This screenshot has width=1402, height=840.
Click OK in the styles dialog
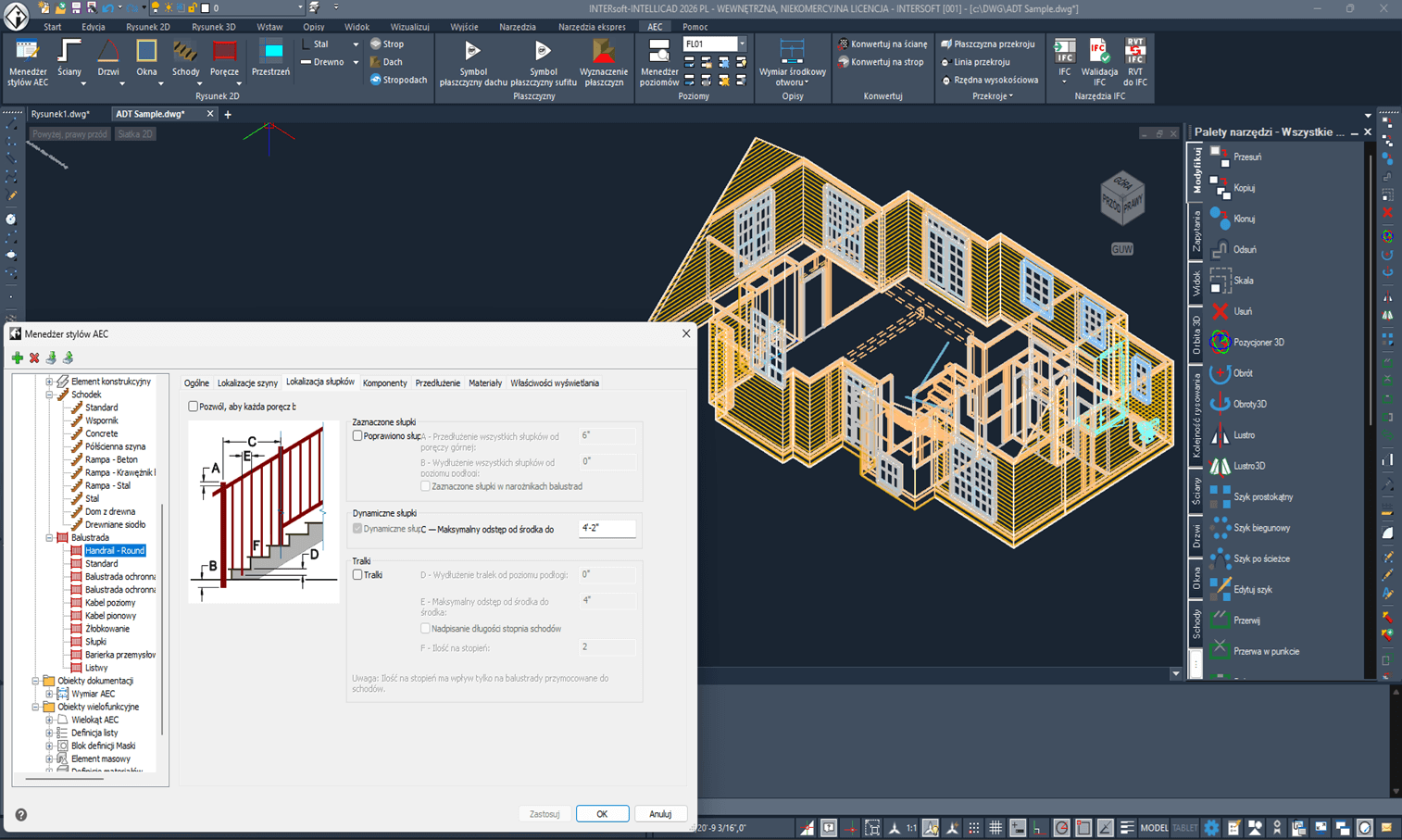click(602, 813)
